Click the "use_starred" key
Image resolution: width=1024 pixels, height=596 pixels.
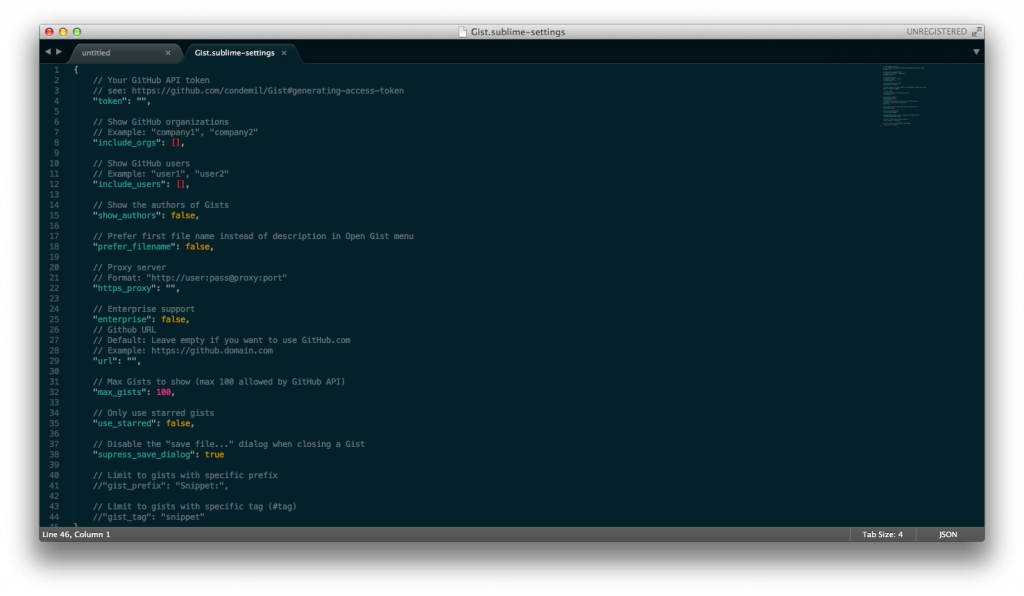[x=124, y=424]
